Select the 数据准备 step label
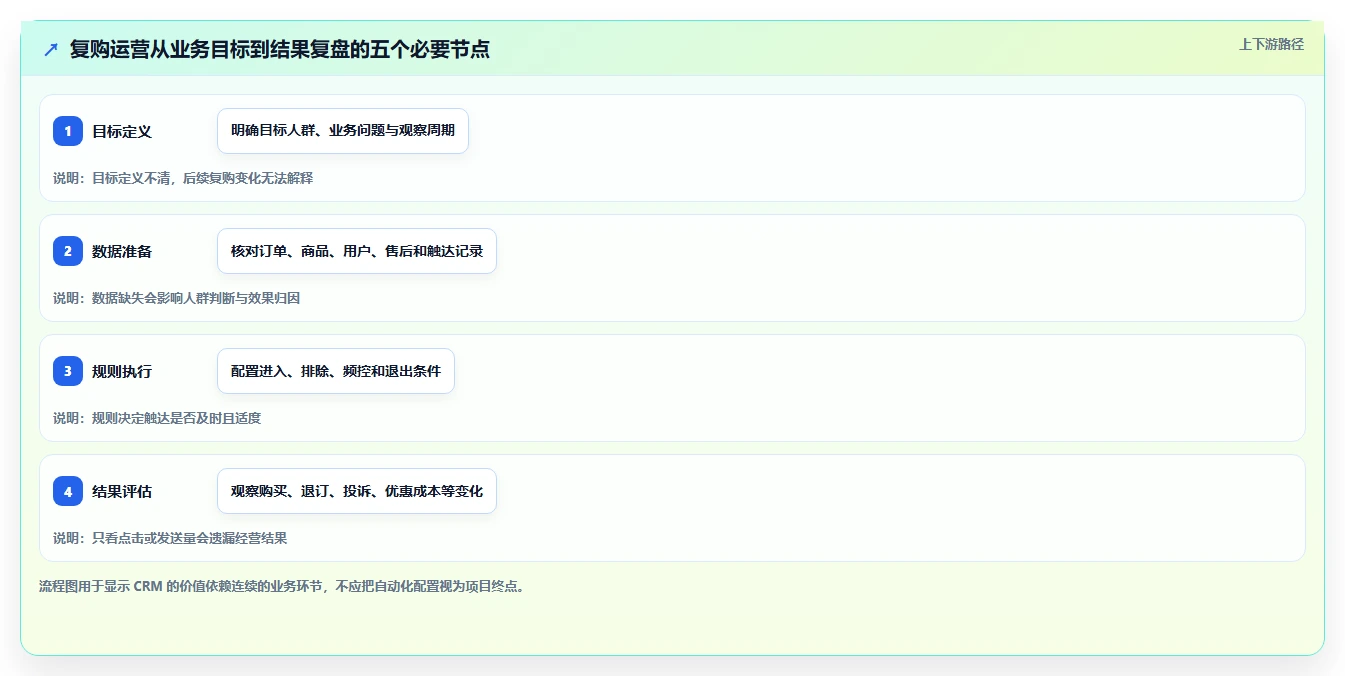This screenshot has height=676, width=1345. coord(122,251)
